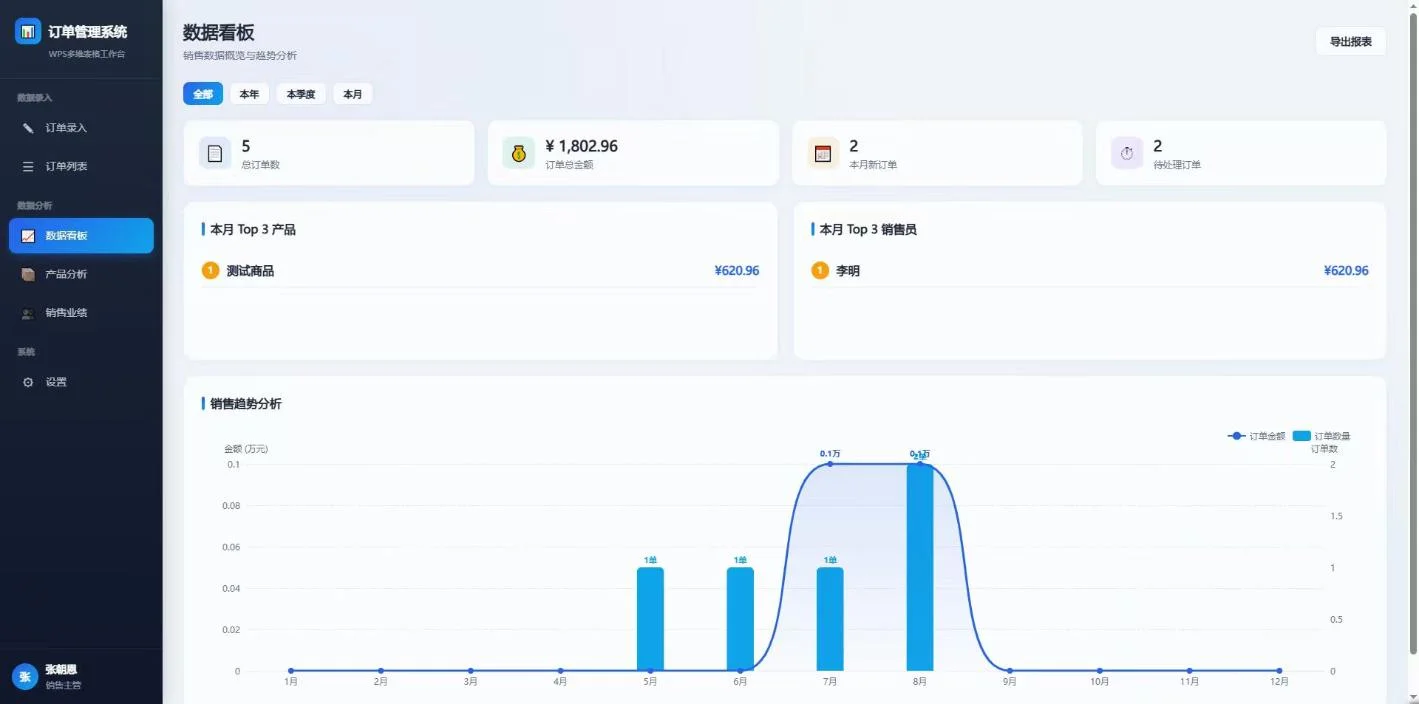Click the people icon beside 销售业绩
Viewport: 1419px width, 704px height.
coord(28,313)
